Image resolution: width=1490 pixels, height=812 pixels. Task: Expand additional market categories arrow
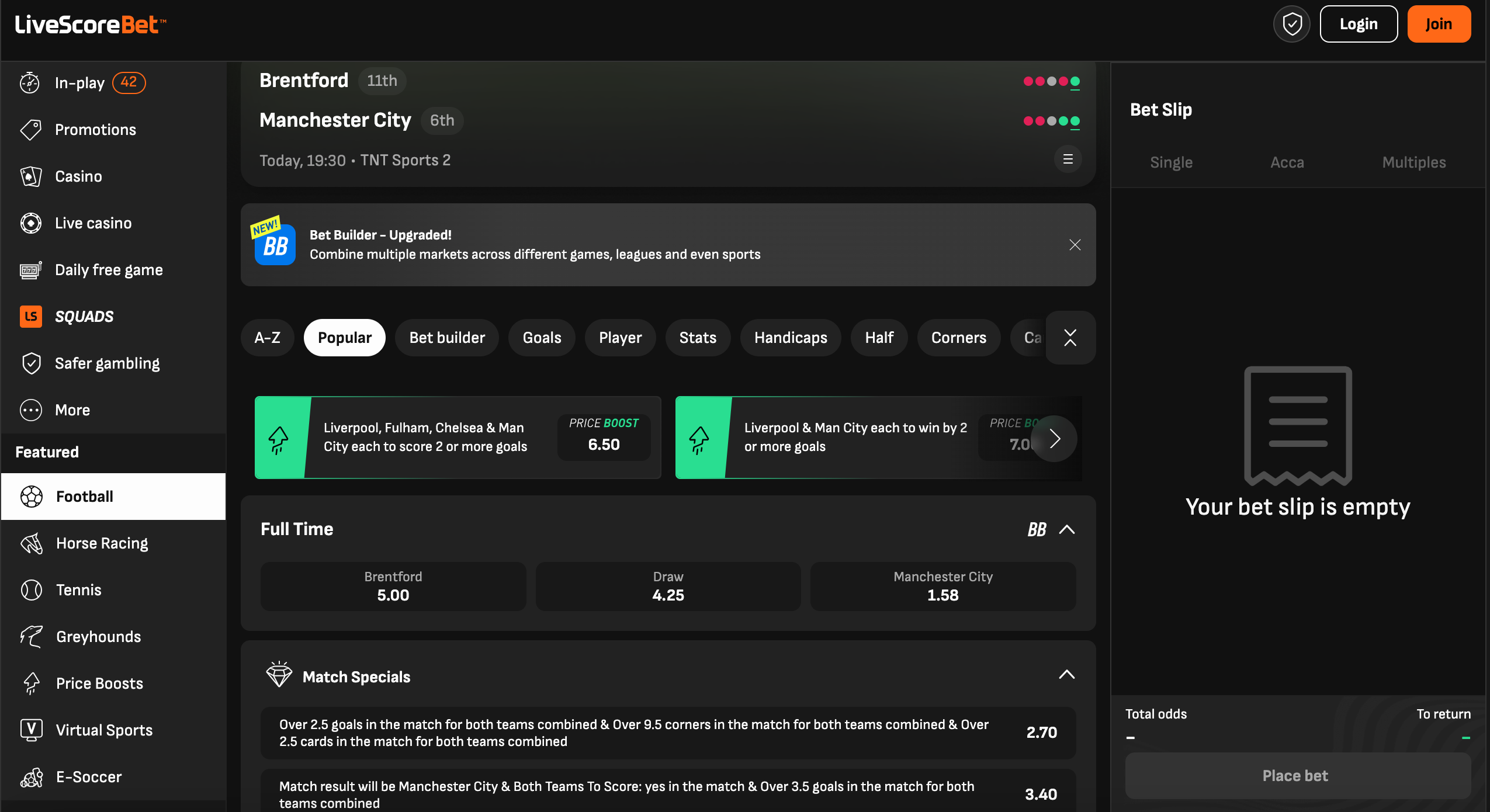[x=1069, y=337]
